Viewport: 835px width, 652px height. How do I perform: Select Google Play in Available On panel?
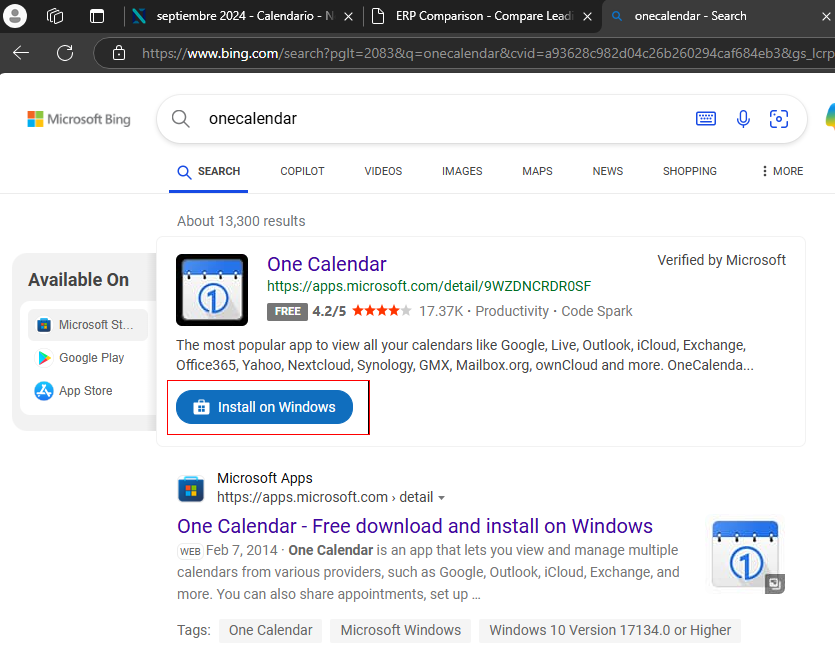[x=91, y=357]
